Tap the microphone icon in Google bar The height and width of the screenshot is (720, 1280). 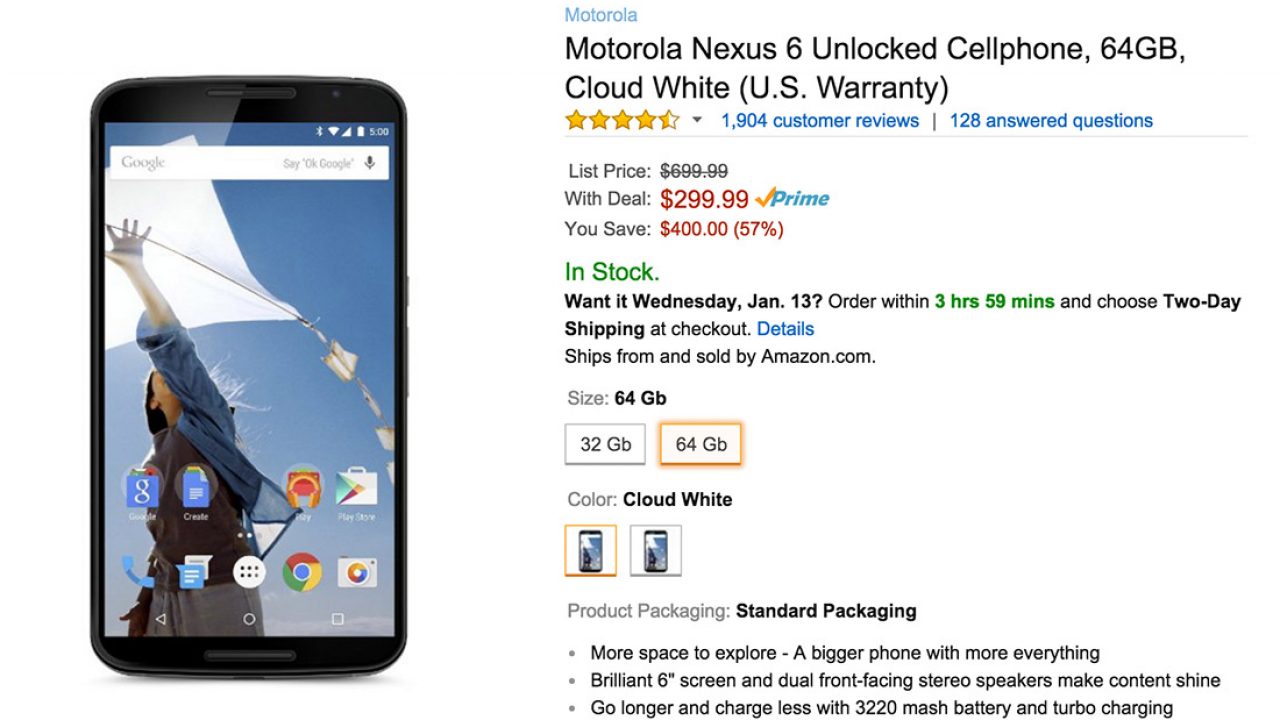coord(370,163)
